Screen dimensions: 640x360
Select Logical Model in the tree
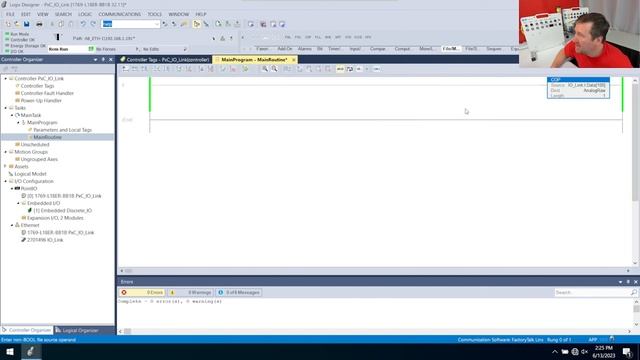coord(30,174)
